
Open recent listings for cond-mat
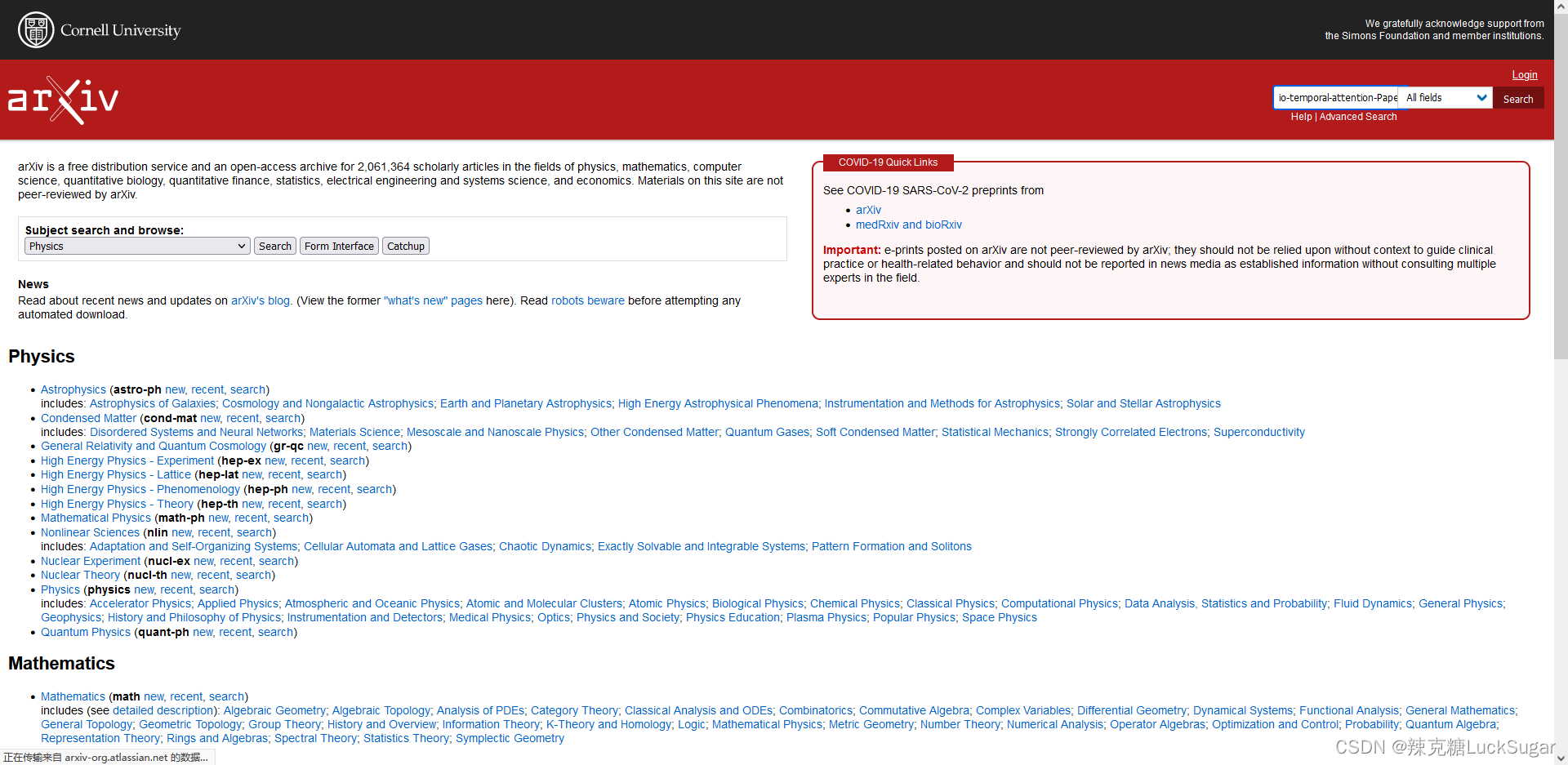pyautogui.click(x=243, y=418)
